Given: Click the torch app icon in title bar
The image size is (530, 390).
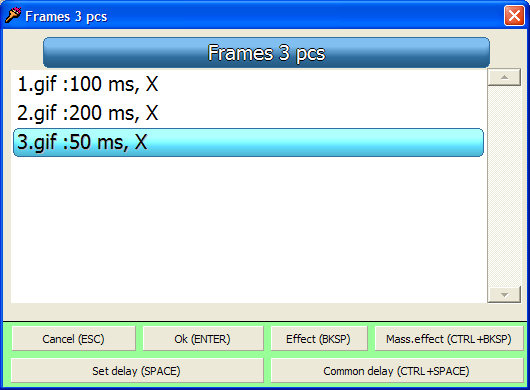Looking at the screenshot, I should 13,15.
